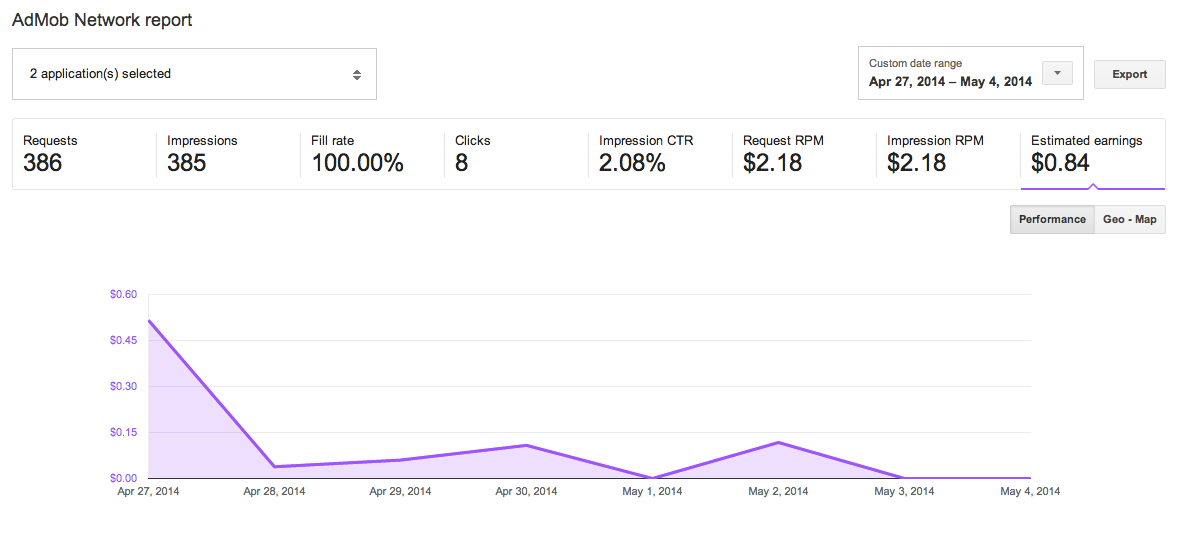Click the 2.08% impression CTR value
Screen dimensions: 1180x542
(x=632, y=163)
